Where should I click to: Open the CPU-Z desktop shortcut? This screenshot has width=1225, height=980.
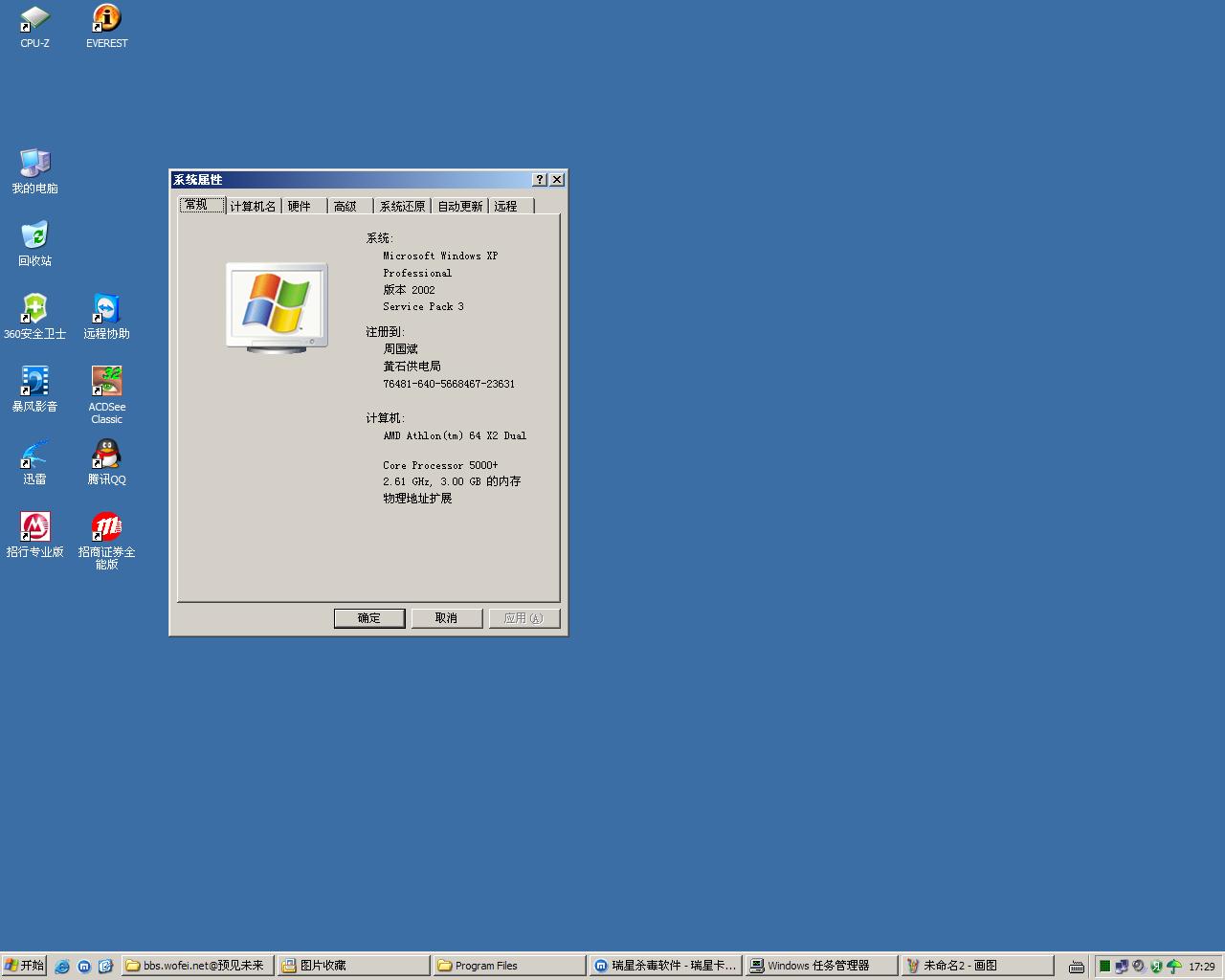[x=34, y=26]
